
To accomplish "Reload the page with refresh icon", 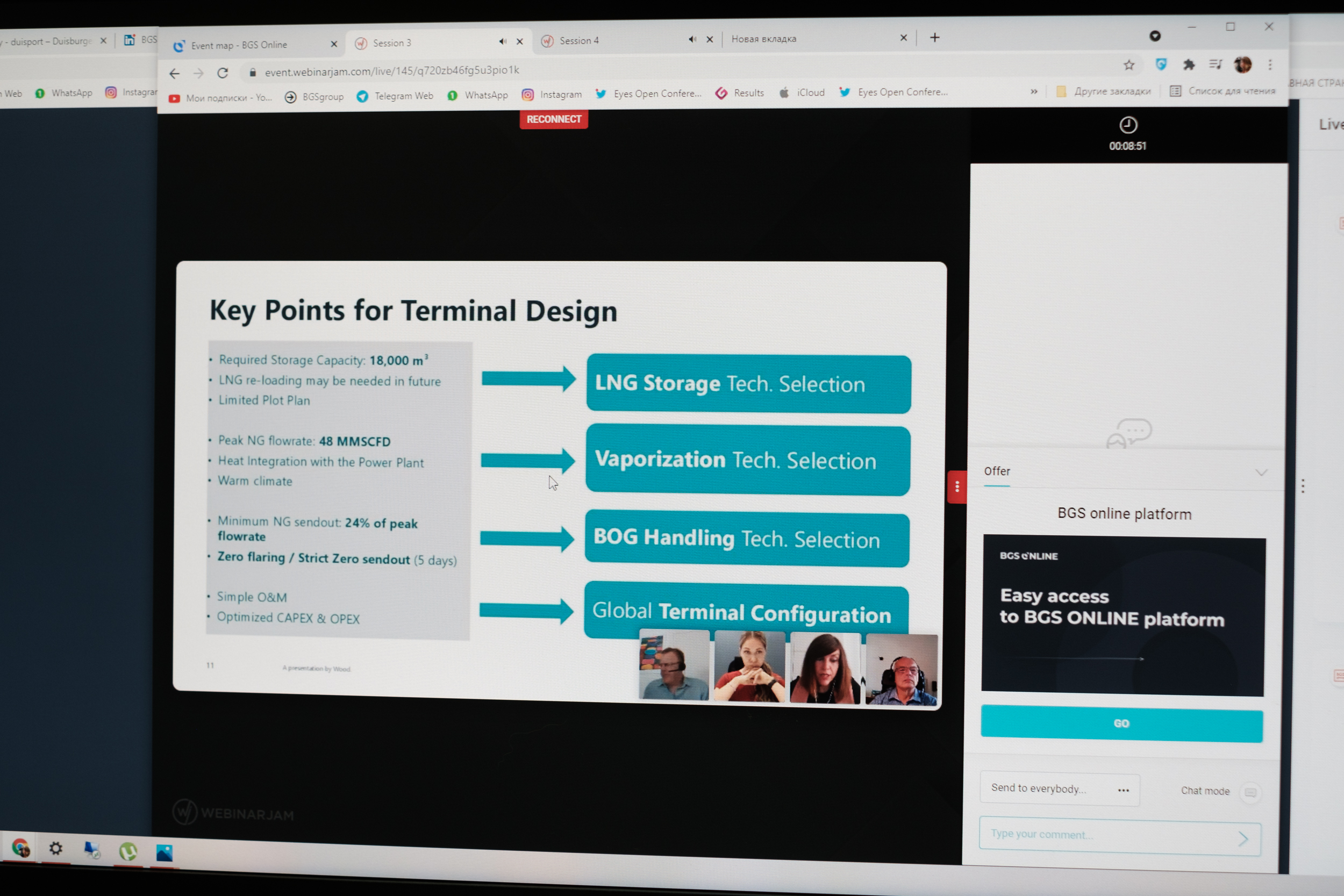I will click(223, 73).
